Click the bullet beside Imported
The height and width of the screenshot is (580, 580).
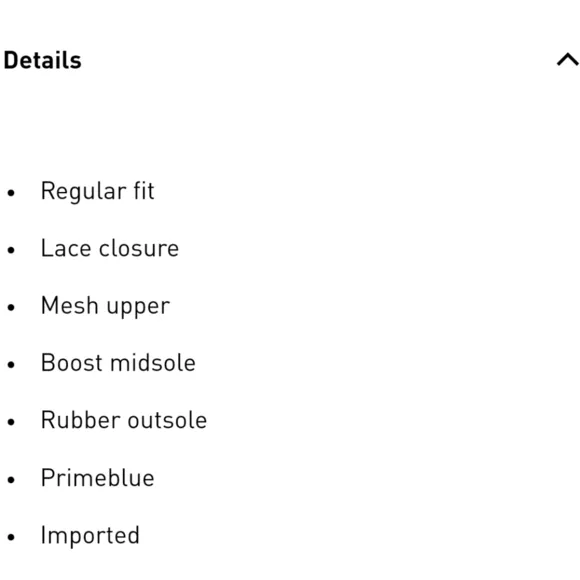11,537
